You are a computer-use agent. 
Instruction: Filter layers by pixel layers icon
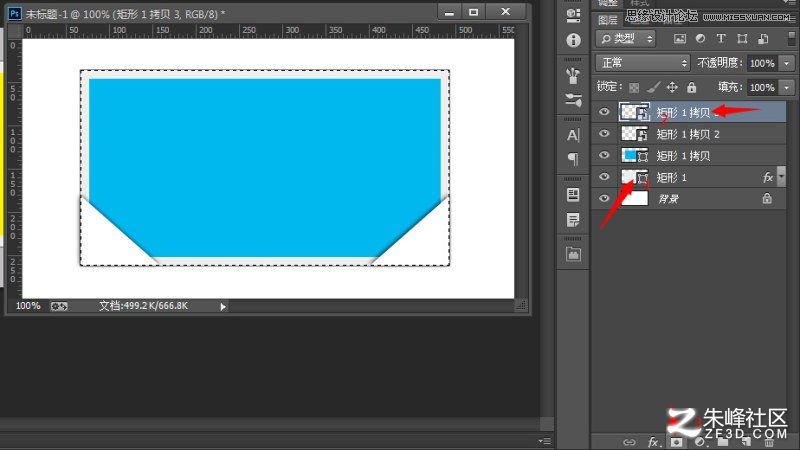[x=680, y=39]
